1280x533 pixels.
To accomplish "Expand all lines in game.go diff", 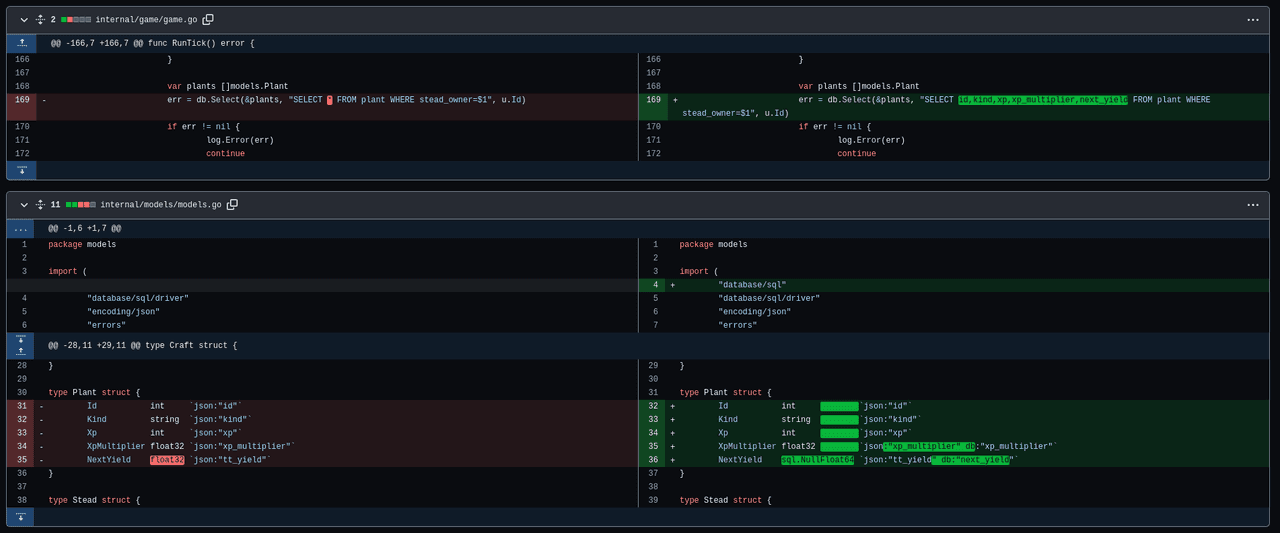I will coord(40,19).
